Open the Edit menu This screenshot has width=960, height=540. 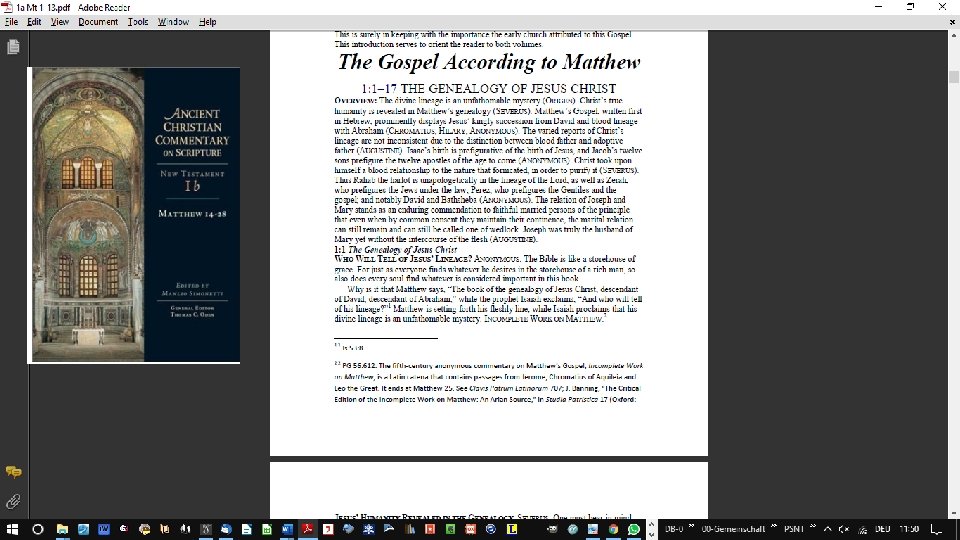(x=34, y=21)
